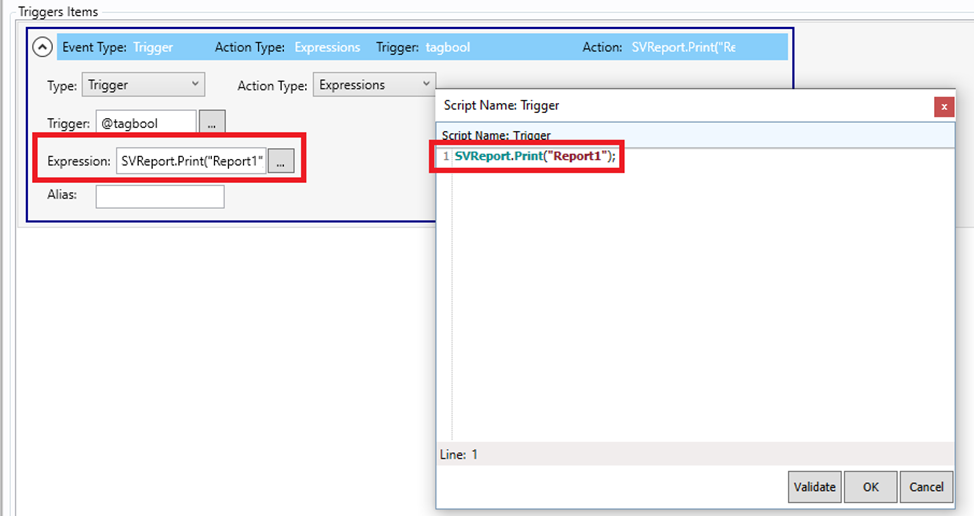Click the Line: 1 status text

(459, 455)
